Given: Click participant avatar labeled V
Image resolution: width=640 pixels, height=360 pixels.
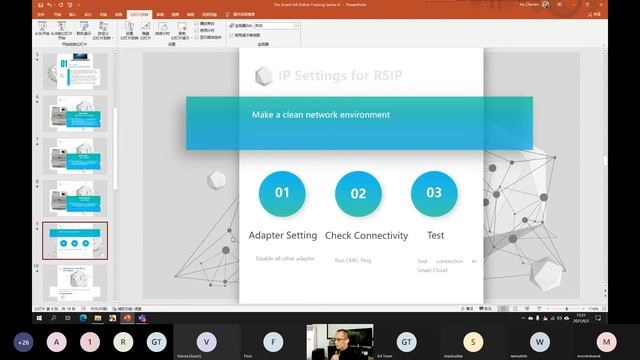Looking at the screenshot, I should (207, 342).
